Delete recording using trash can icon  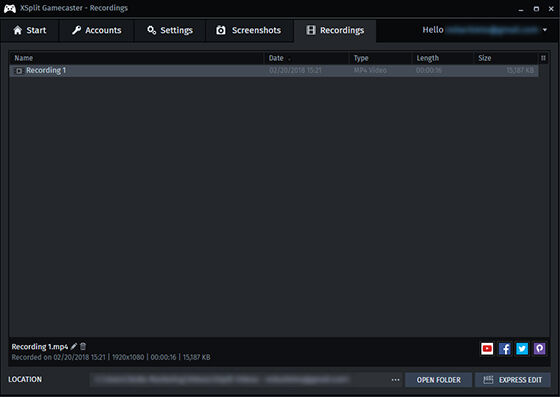pos(83,346)
